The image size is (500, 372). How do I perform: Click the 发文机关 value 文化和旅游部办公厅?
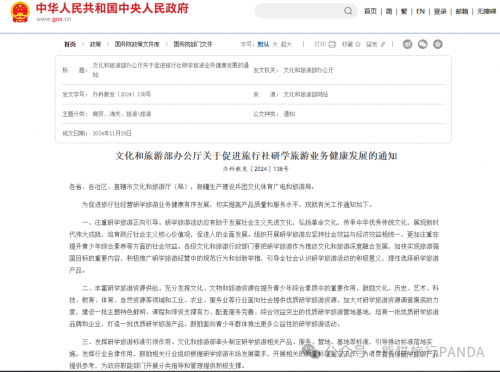[x=308, y=70]
